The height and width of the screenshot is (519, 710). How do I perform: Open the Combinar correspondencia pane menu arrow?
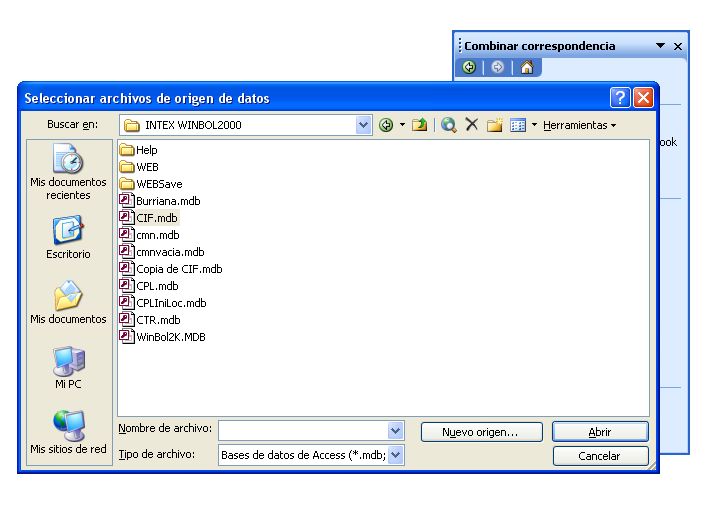point(660,46)
